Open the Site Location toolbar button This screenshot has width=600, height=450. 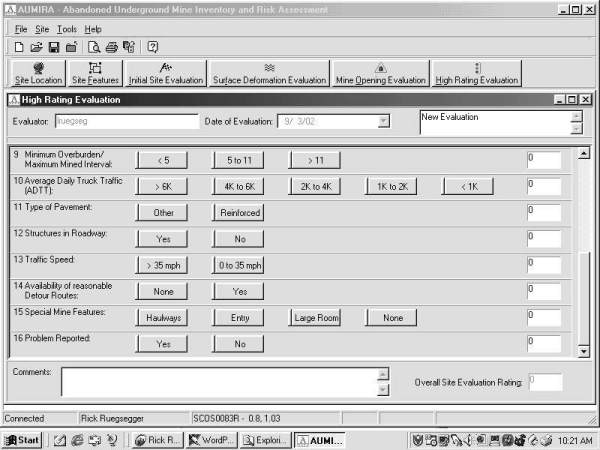38,73
